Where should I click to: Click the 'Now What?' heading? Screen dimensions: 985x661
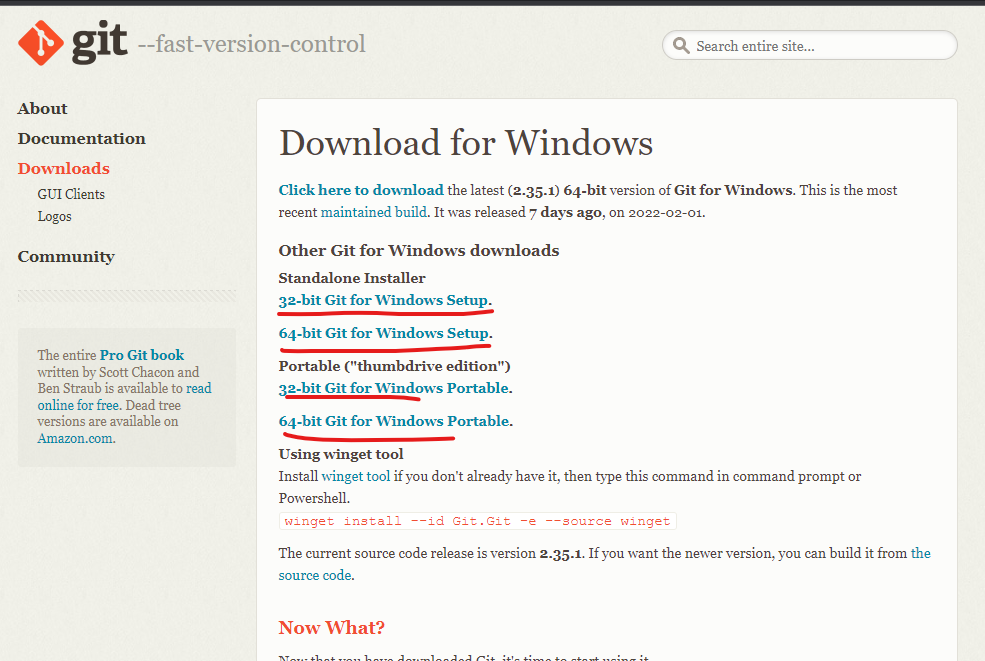click(332, 628)
